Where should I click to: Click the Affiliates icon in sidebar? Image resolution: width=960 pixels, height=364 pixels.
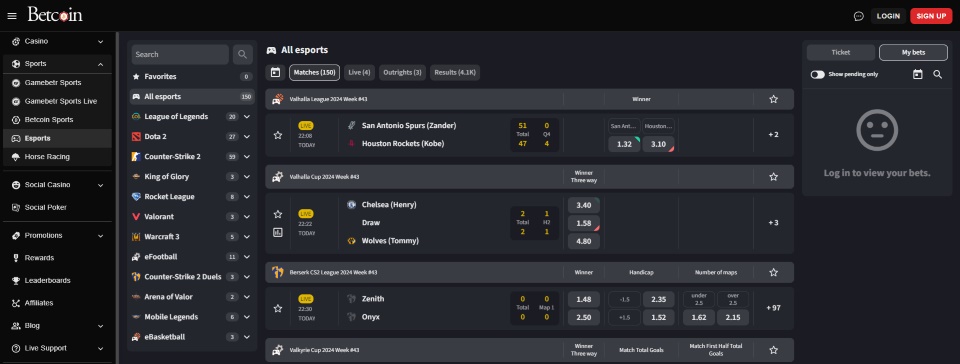(x=16, y=303)
